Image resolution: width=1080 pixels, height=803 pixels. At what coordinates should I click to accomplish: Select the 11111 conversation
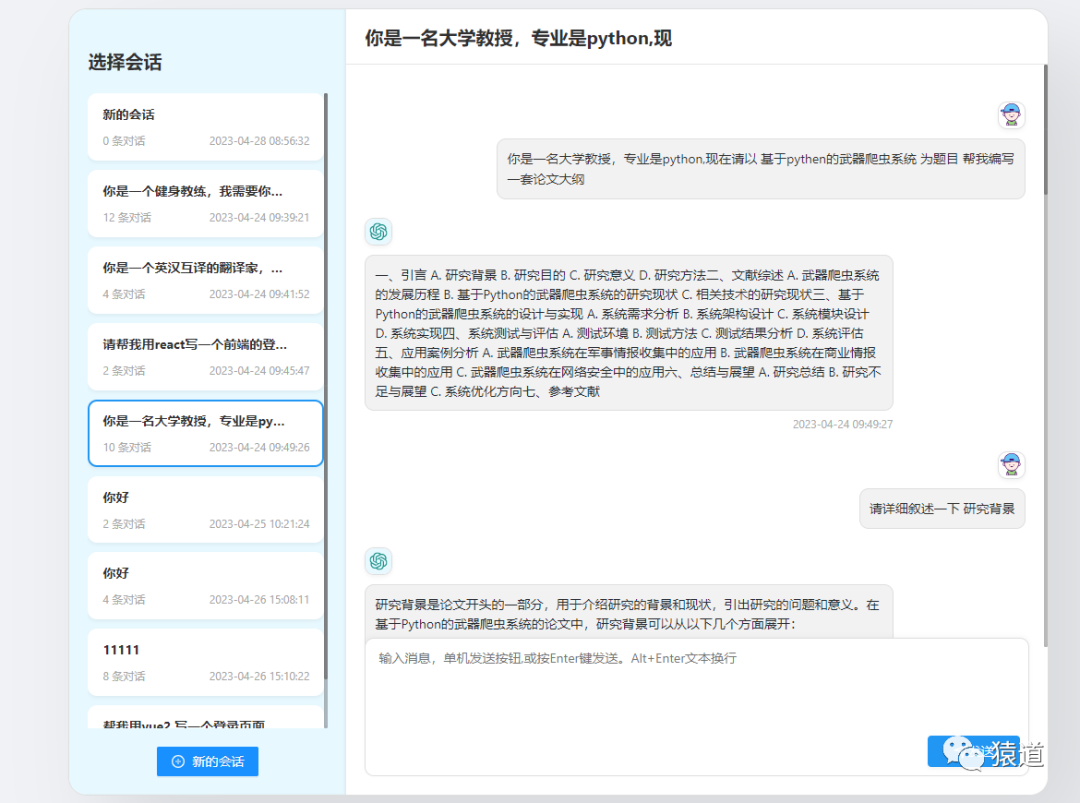(x=205, y=661)
